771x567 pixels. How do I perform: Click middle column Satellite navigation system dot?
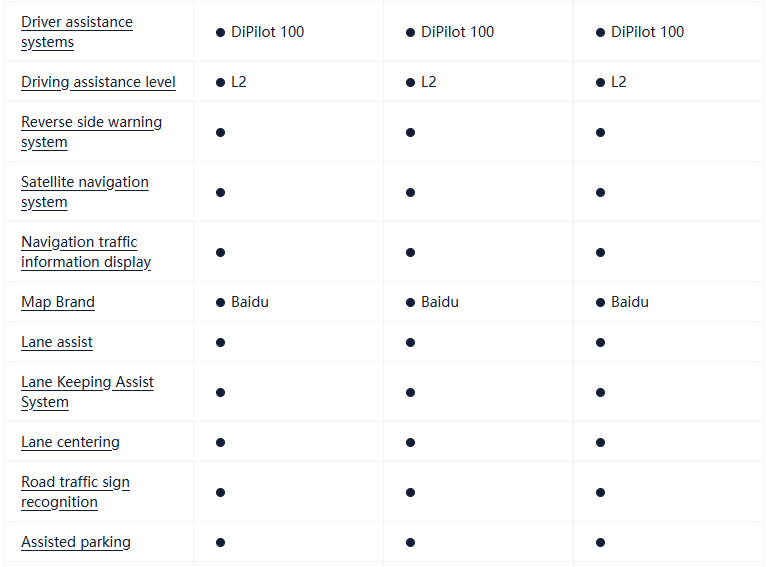(410, 192)
